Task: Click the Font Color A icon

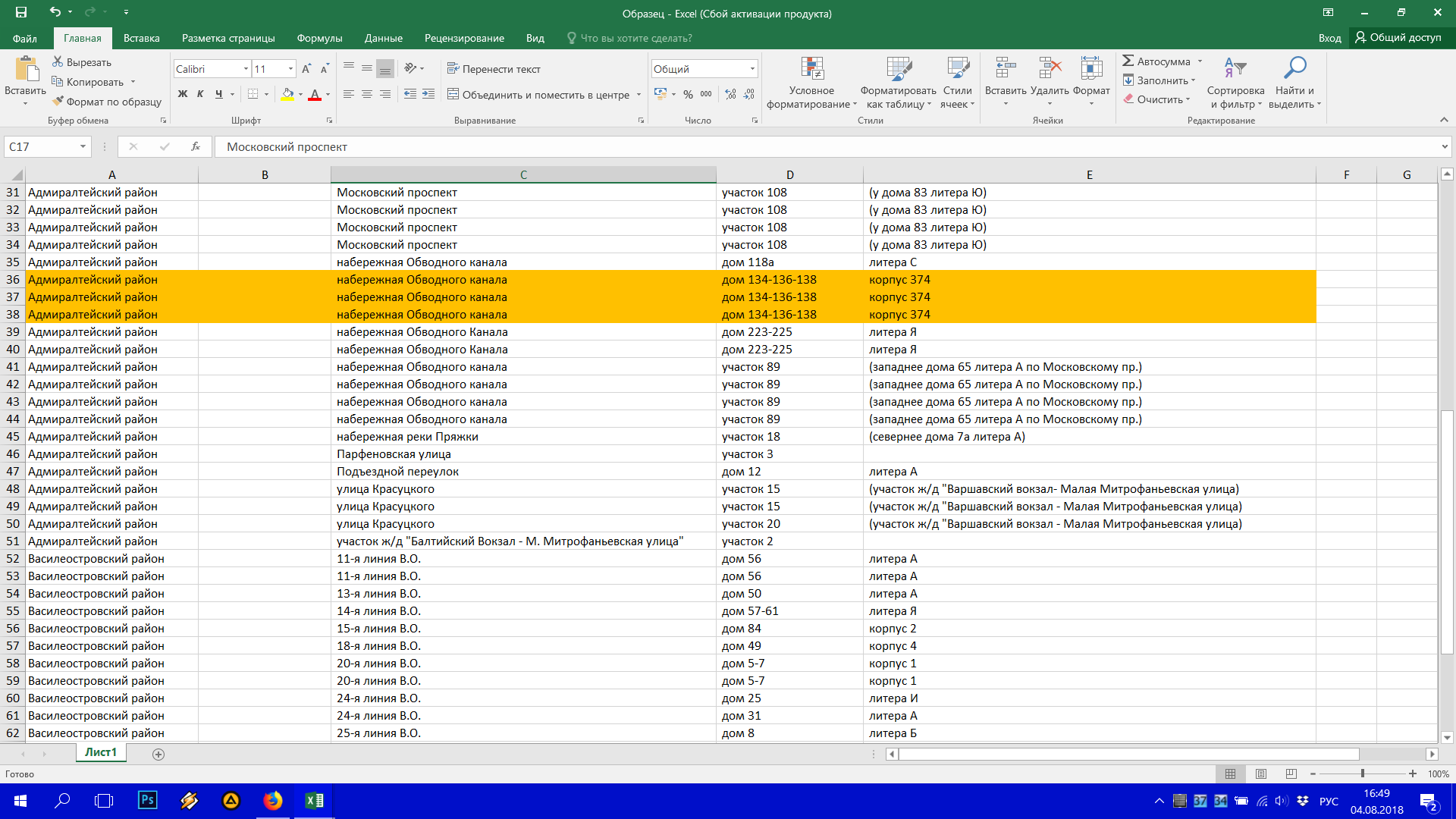Action: click(315, 94)
